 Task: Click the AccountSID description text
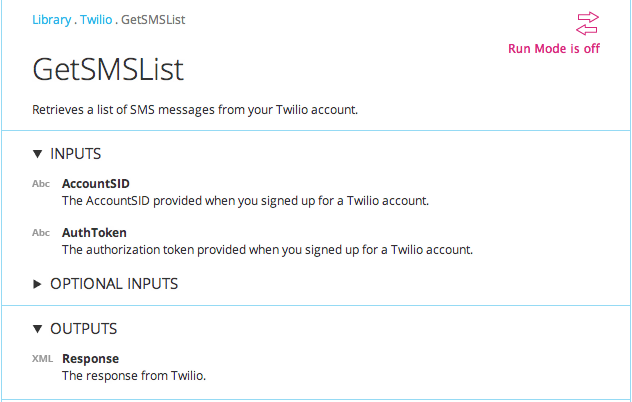[245, 201]
